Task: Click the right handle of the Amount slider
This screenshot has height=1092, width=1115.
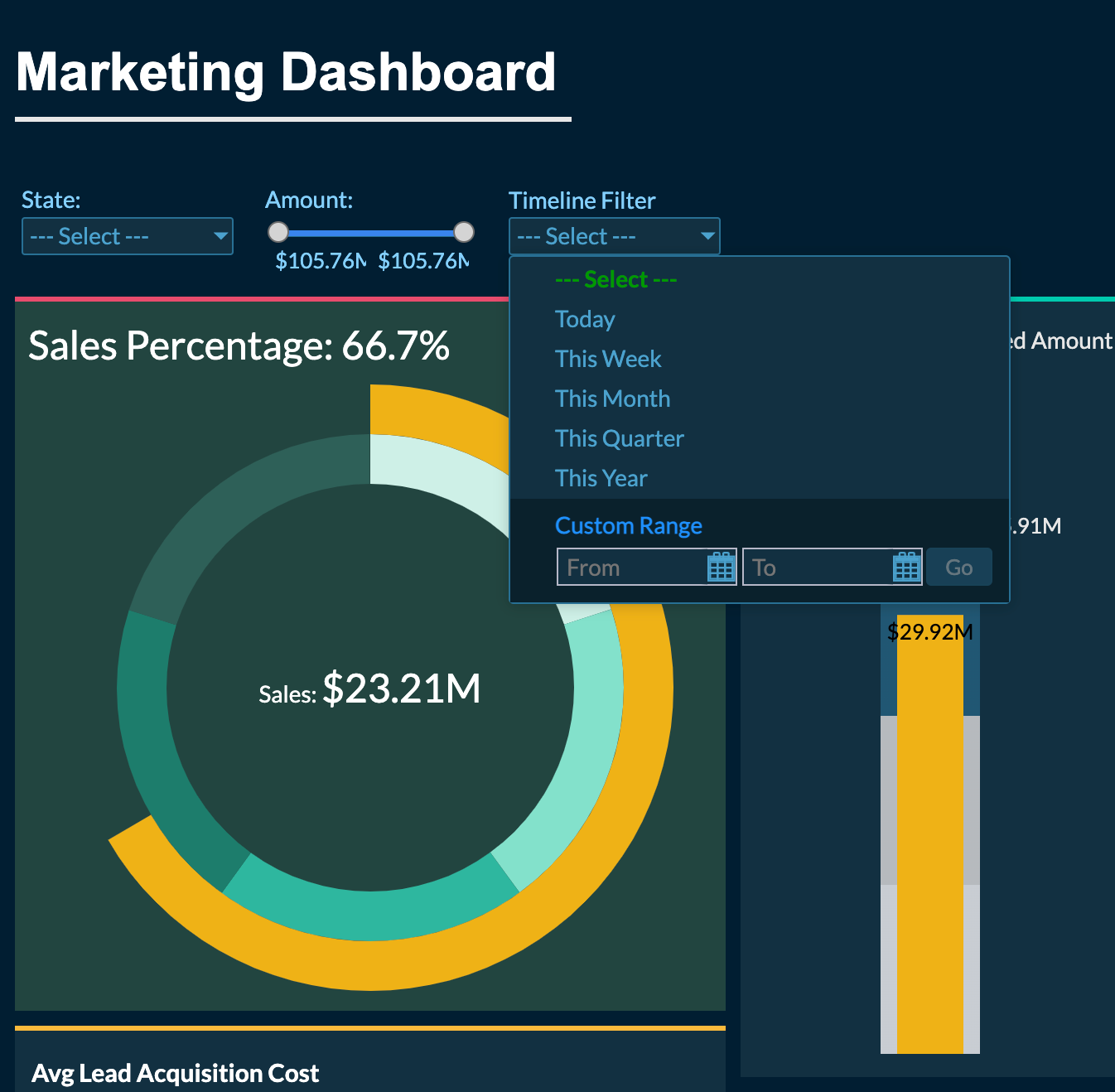Action: click(463, 233)
